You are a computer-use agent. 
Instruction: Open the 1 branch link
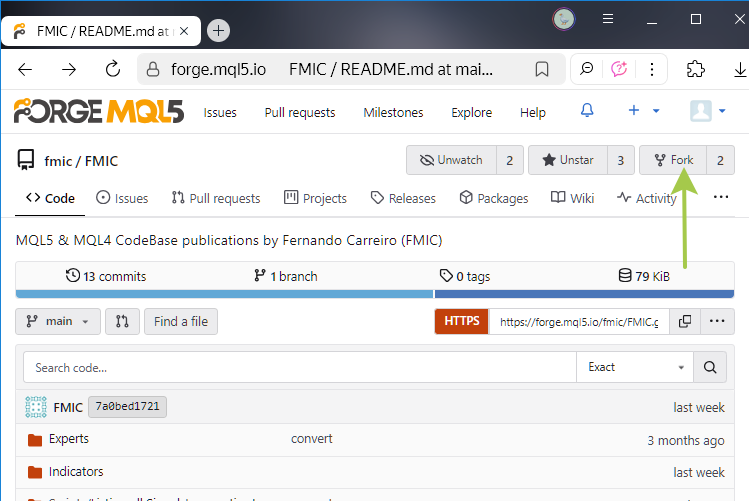coord(286,276)
